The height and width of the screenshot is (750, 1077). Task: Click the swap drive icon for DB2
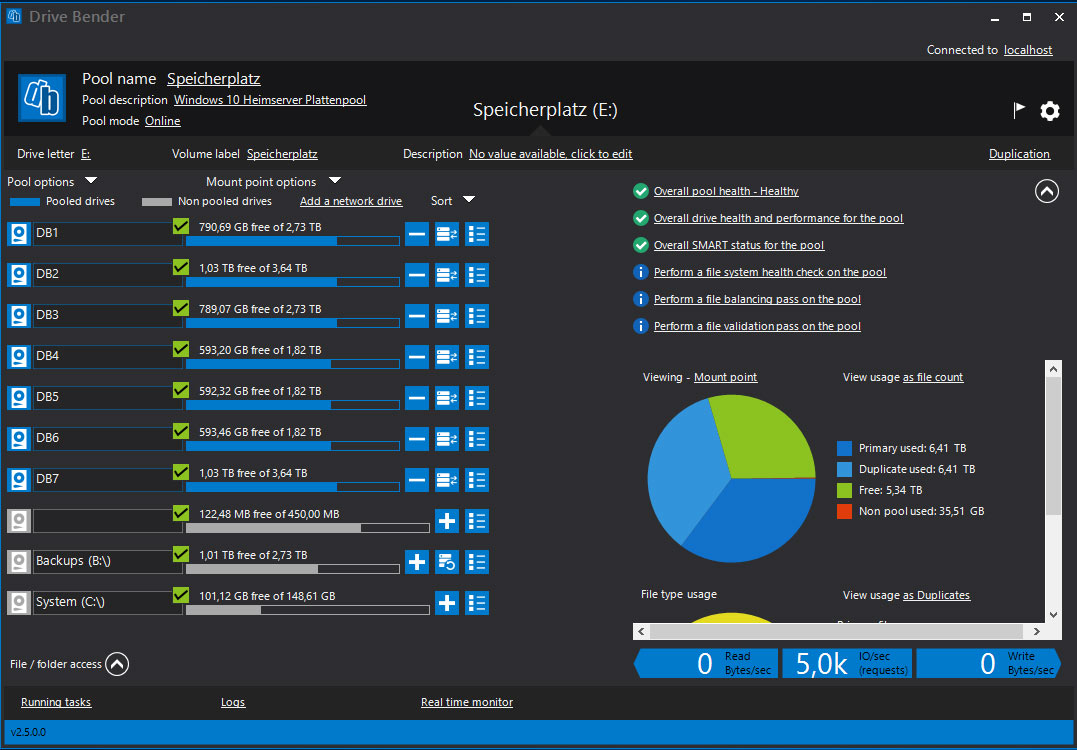tap(446, 275)
